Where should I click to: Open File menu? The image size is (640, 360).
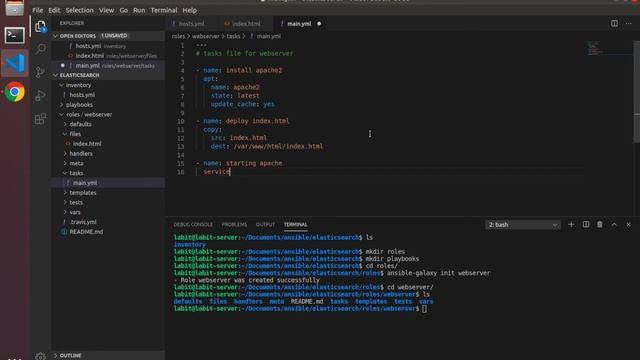38,10
